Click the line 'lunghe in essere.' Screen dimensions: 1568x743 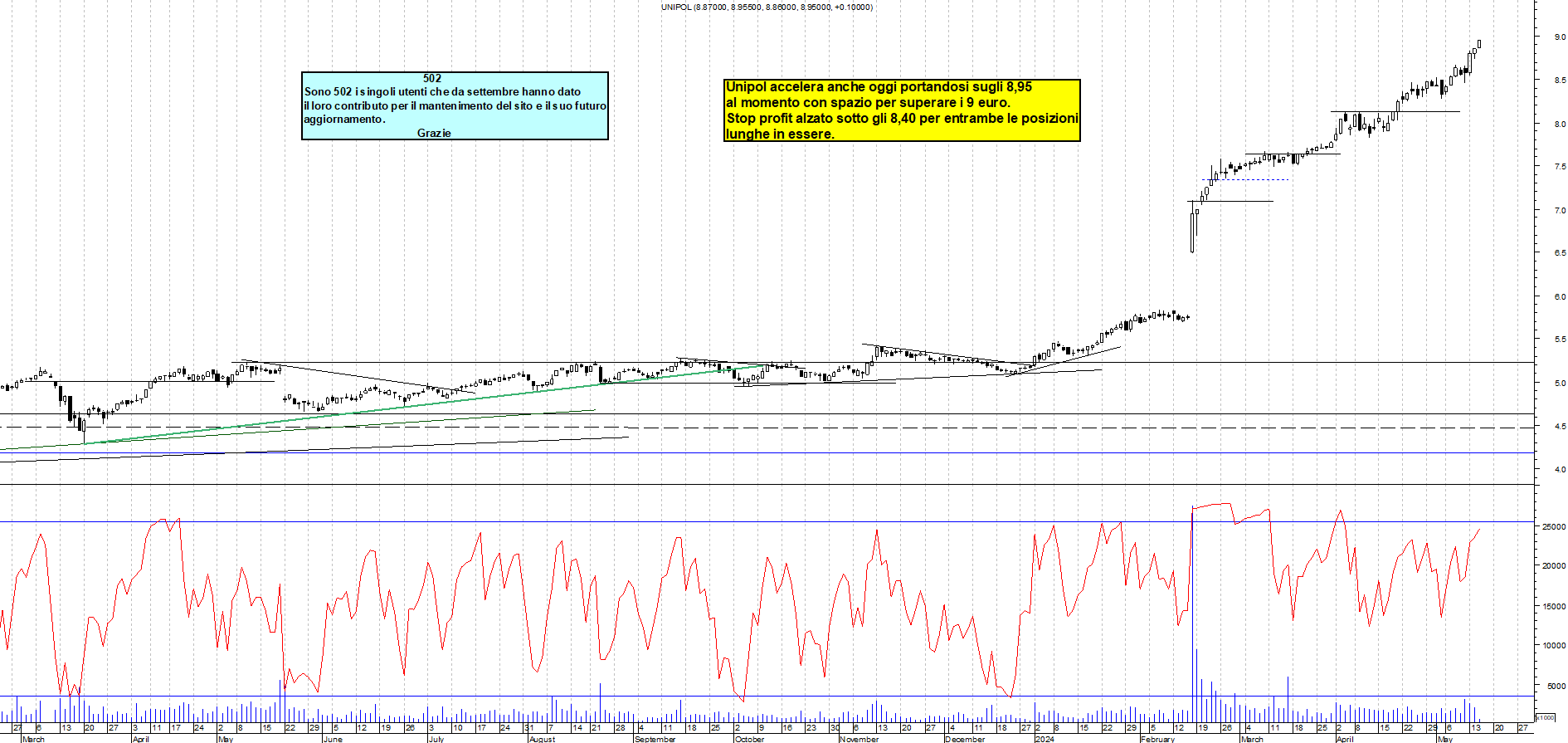point(780,134)
